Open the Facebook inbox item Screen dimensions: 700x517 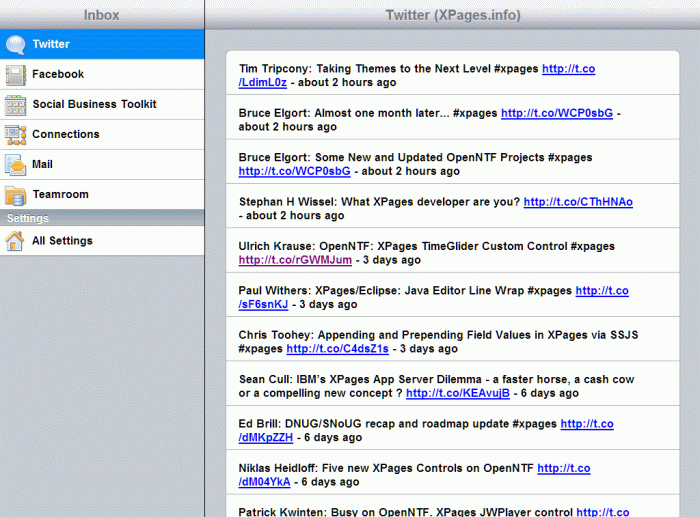pyautogui.click(x=102, y=74)
